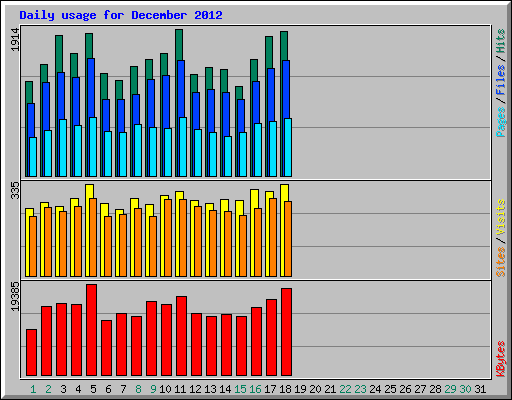Click the red KBytes bar for day 6
The height and width of the screenshot is (400, 512).
click(107, 348)
